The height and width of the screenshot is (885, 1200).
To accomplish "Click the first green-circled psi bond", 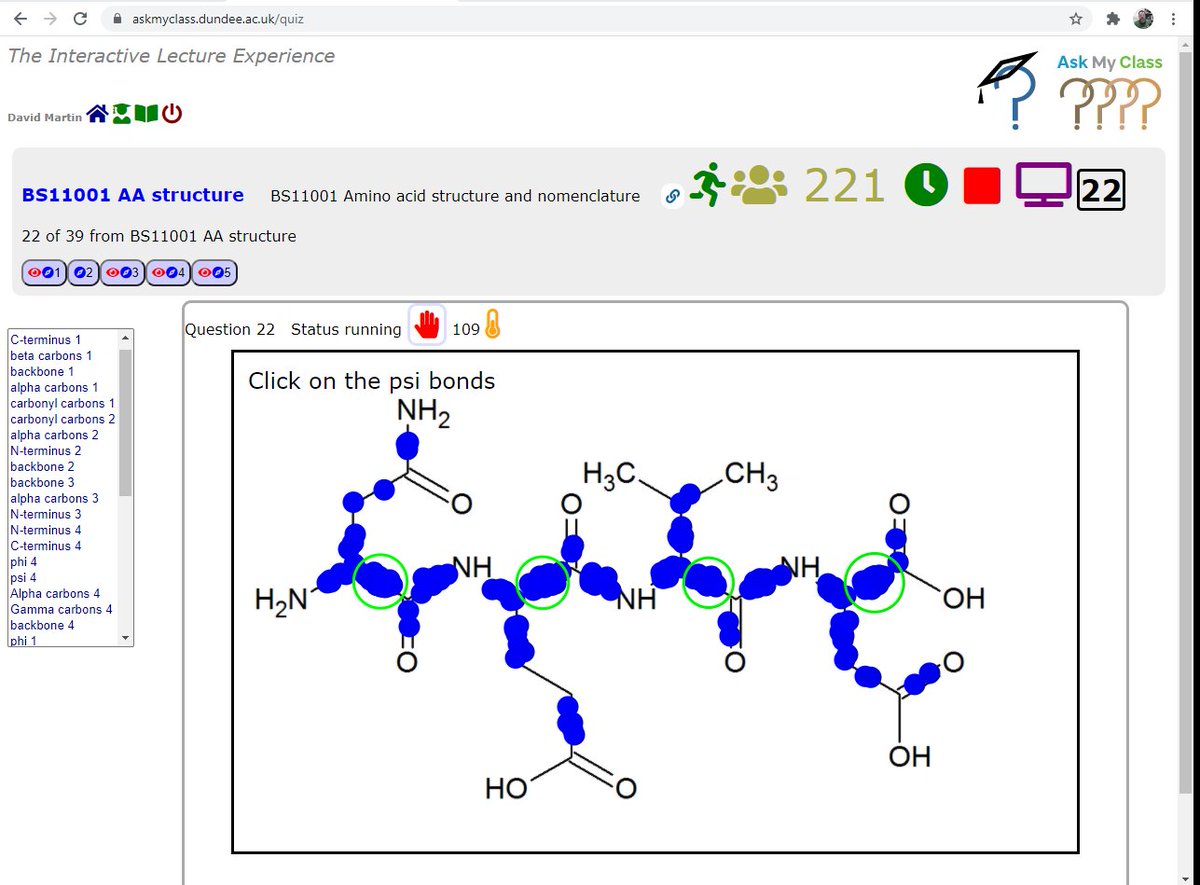I will point(380,581).
